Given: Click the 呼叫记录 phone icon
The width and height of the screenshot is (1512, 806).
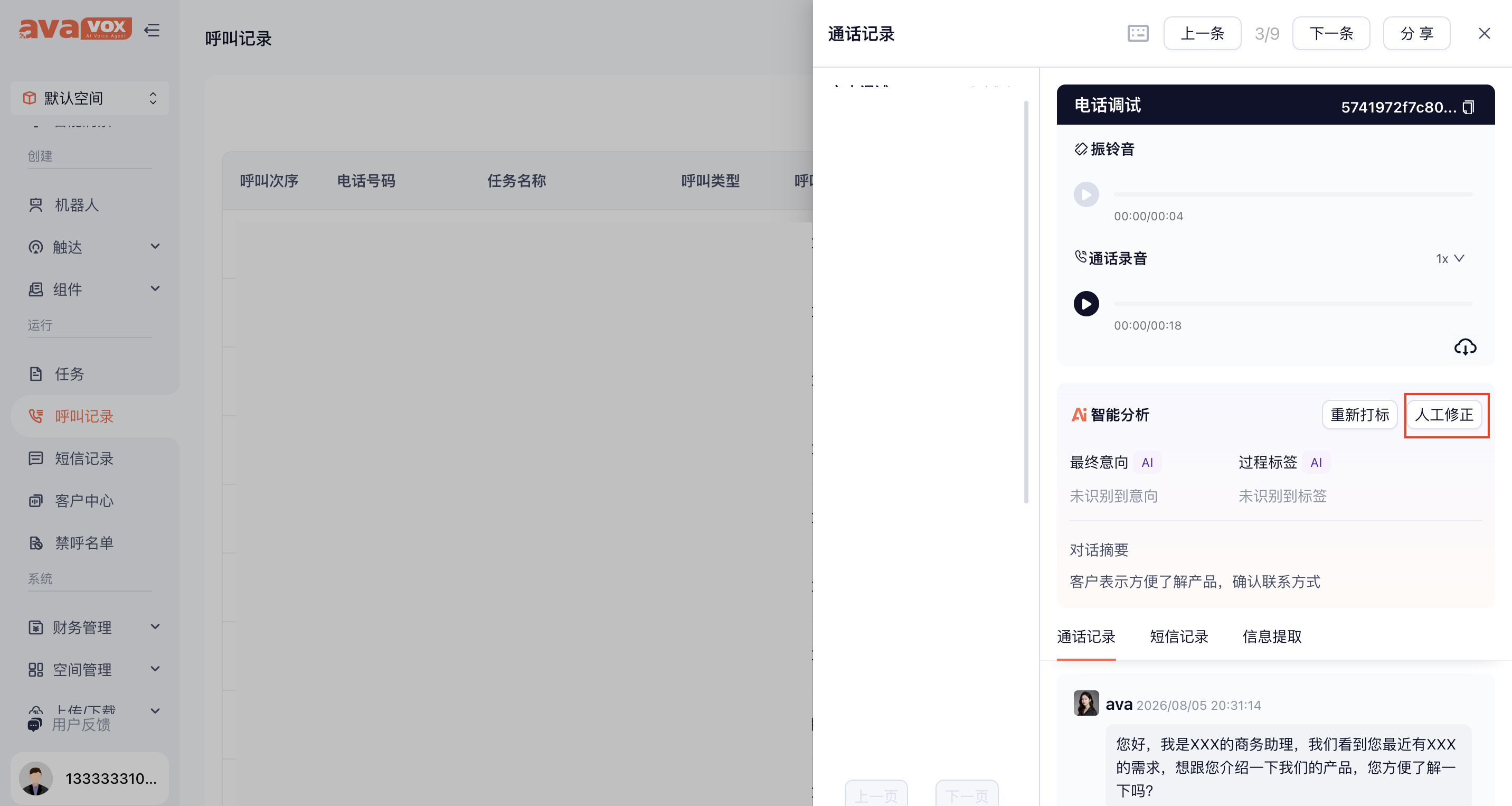Looking at the screenshot, I should point(36,416).
